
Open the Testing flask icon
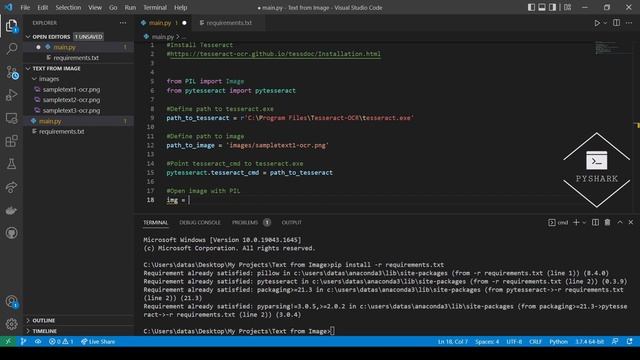click(11, 164)
